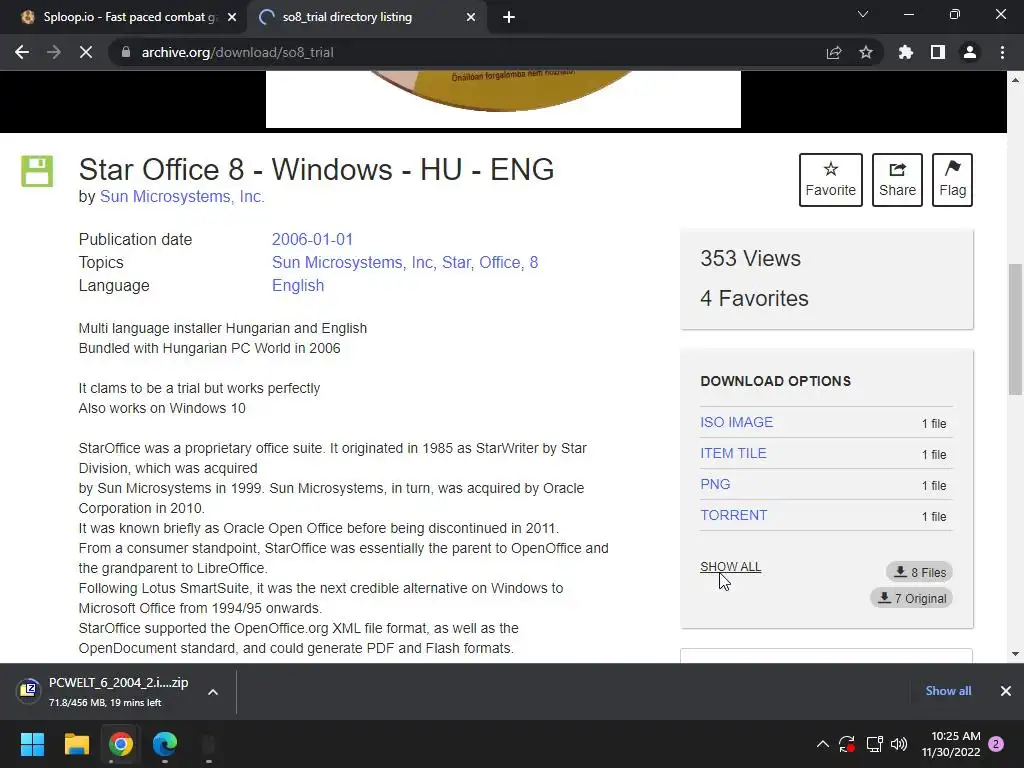Image resolution: width=1024 pixels, height=768 pixels.
Task: Close the Sploop.io tab
Action: click(x=232, y=17)
